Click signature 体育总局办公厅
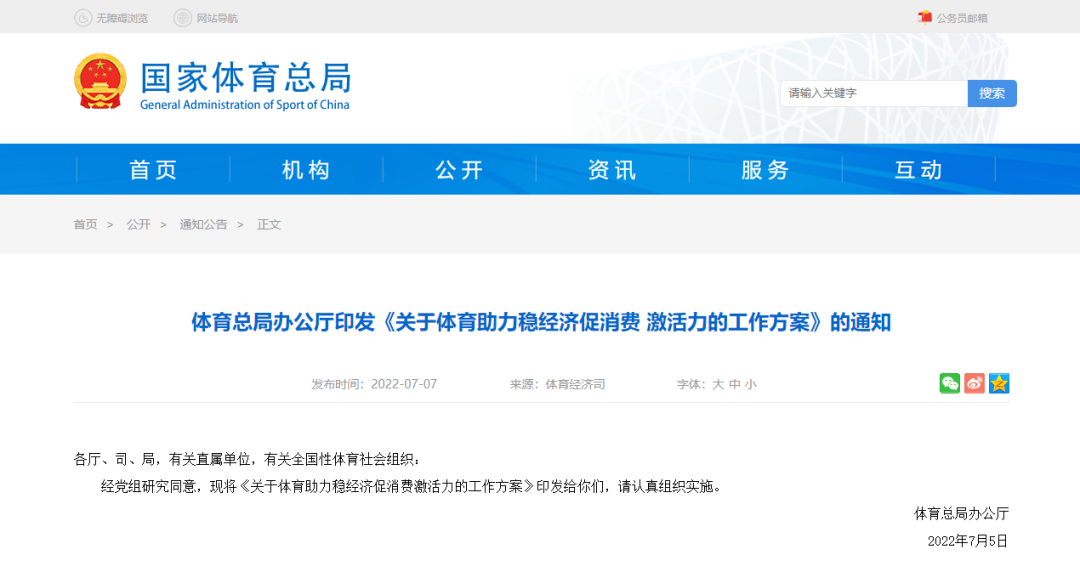Viewport: 1080px width, 572px height. coord(962,513)
